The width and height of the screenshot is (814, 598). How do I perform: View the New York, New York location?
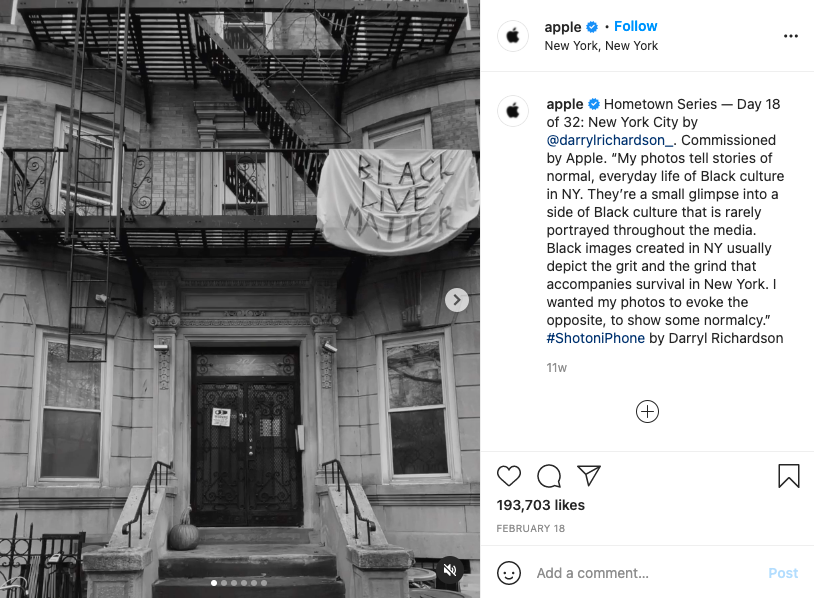(601, 46)
